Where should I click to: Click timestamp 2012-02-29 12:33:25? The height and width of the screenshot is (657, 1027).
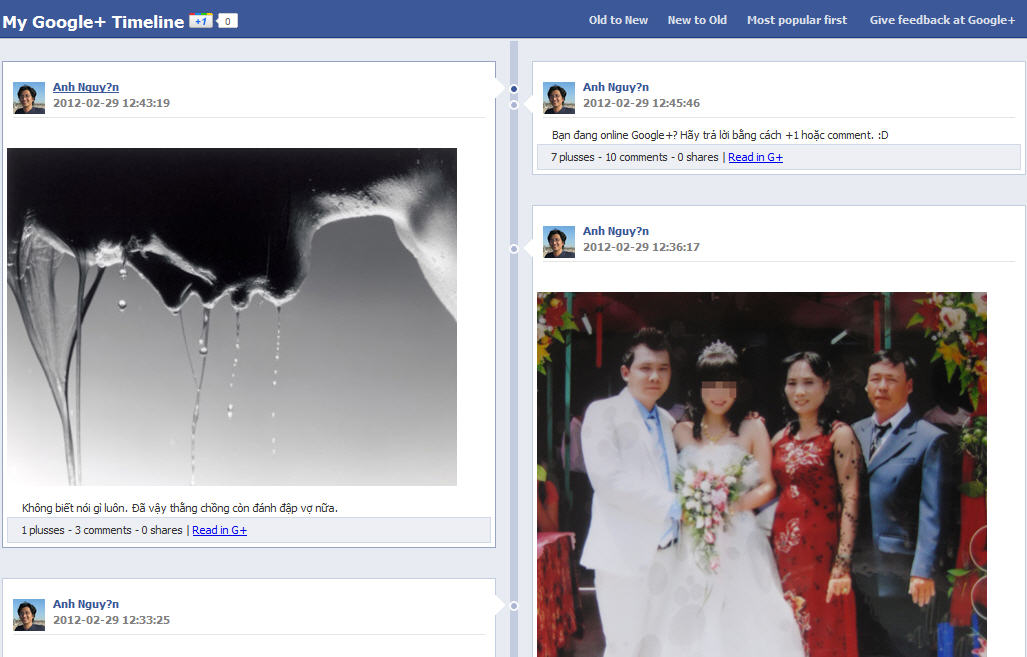[111, 620]
